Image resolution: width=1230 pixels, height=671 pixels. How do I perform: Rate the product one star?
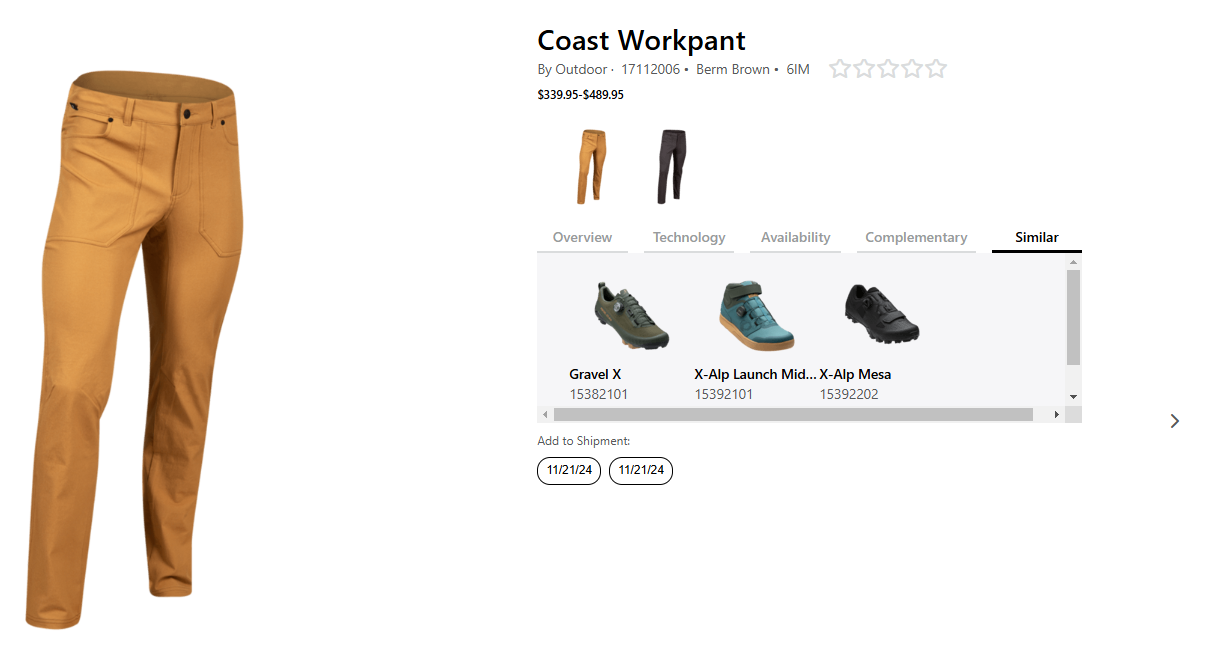[840, 69]
